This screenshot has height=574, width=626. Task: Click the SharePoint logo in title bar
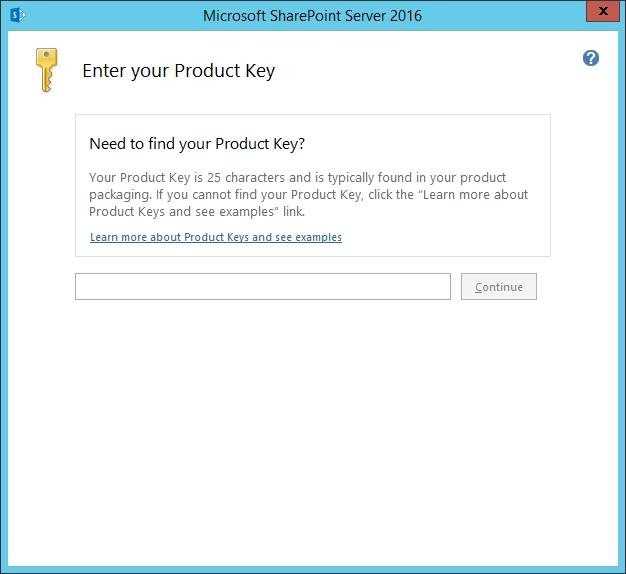pyautogui.click(x=17, y=15)
